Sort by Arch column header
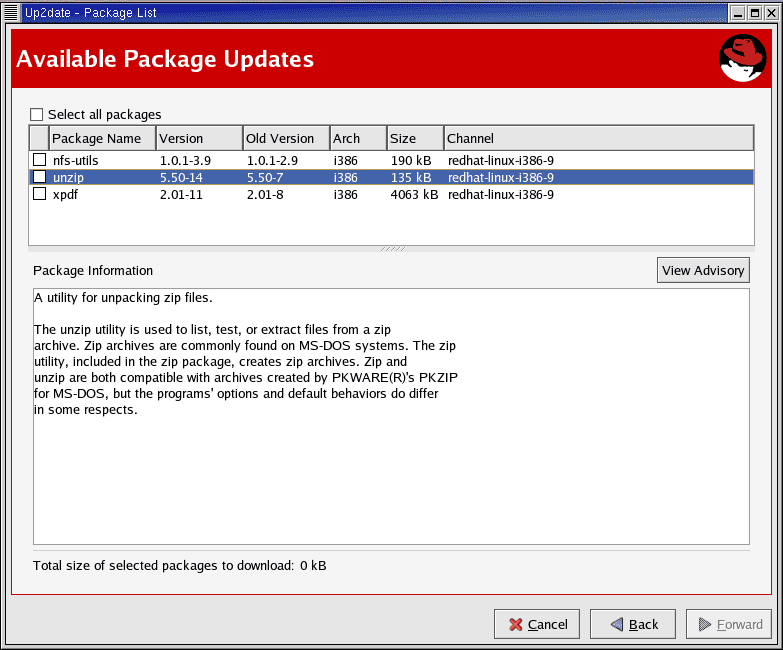The image size is (783, 650). [359, 138]
